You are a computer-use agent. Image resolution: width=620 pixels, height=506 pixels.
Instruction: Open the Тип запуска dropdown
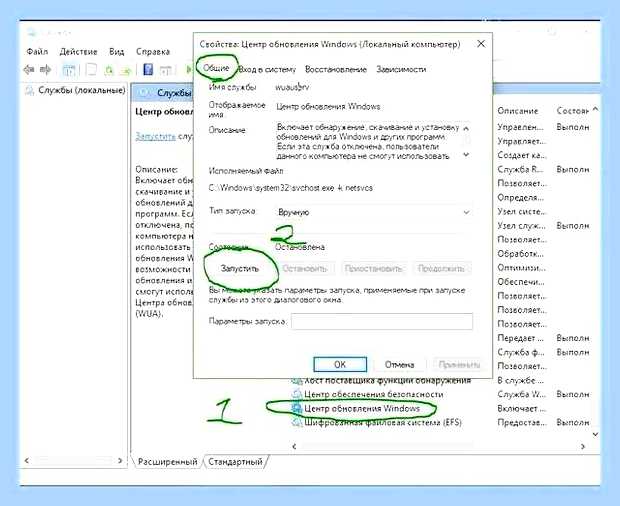[x=373, y=212]
